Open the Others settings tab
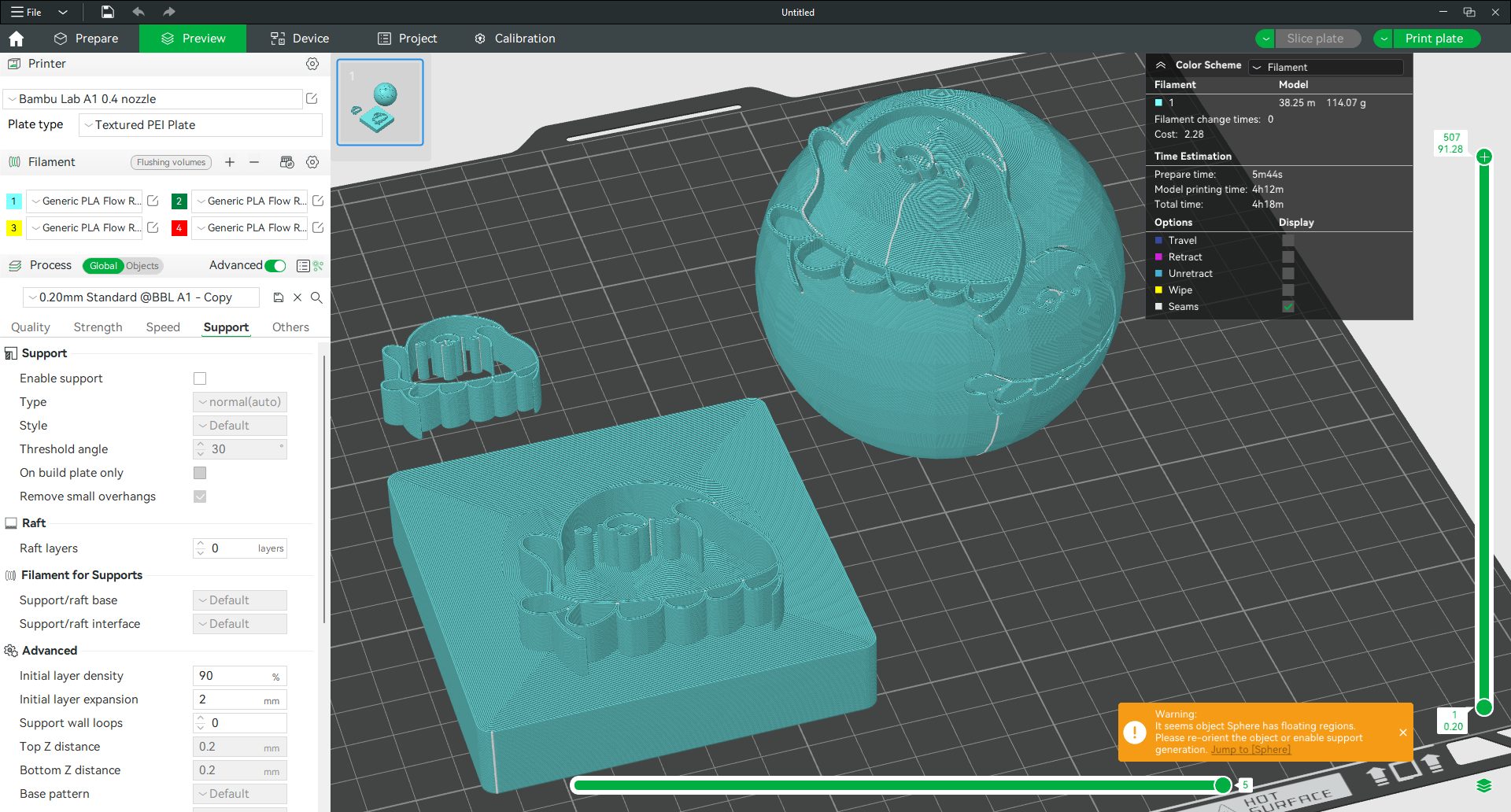1511x812 pixels. (290, 327)
